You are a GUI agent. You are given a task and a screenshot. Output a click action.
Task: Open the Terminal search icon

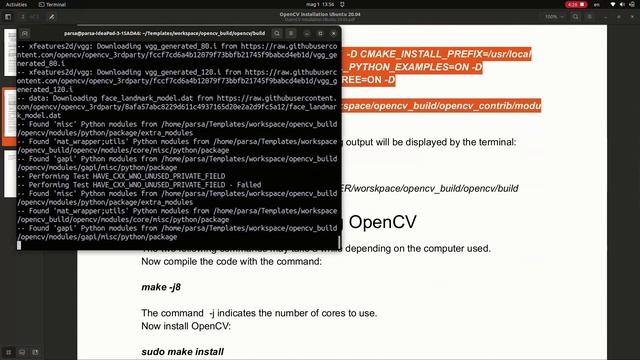coord(277,33)
